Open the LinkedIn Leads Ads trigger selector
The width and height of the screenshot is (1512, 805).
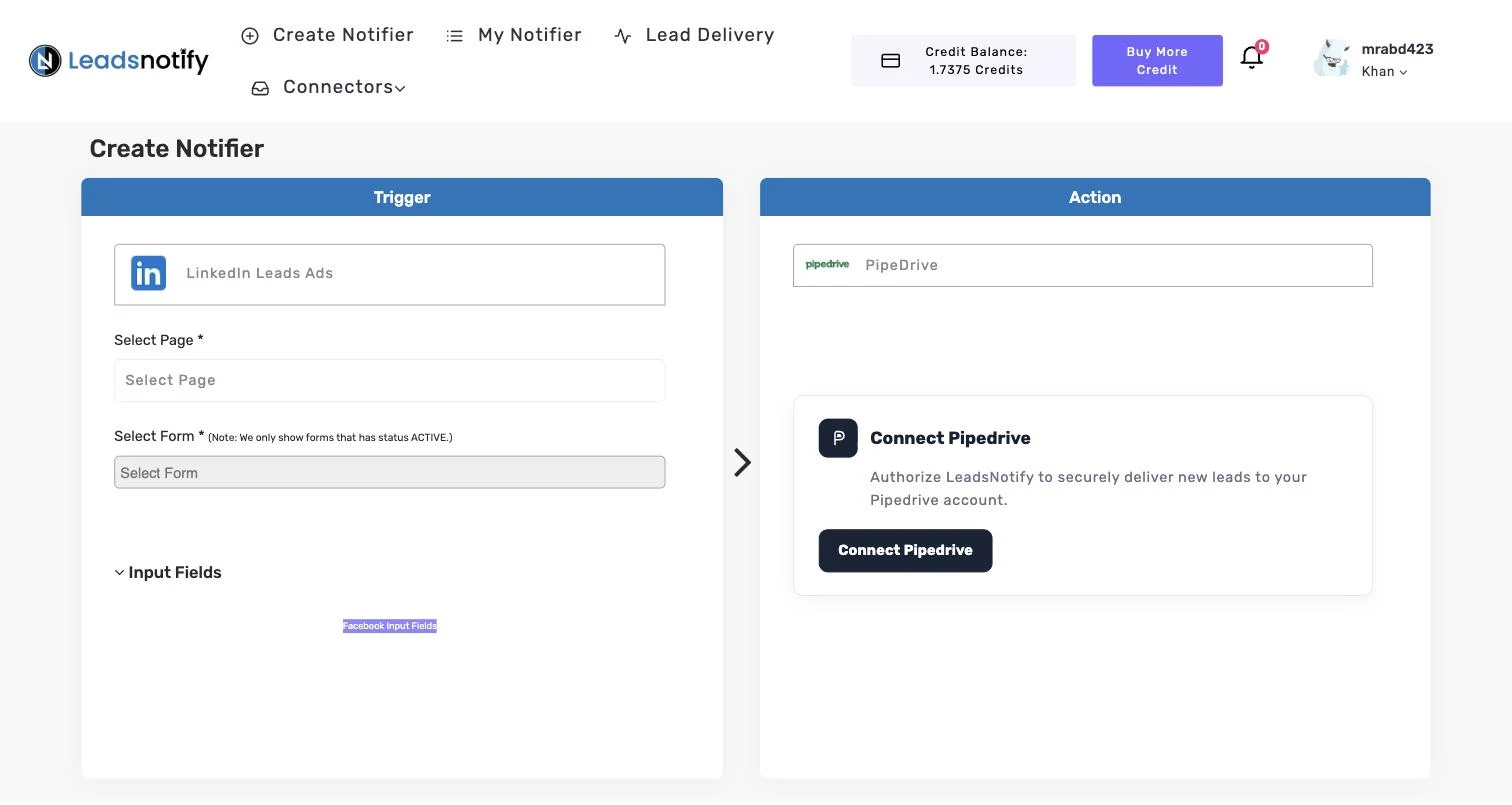390,274
